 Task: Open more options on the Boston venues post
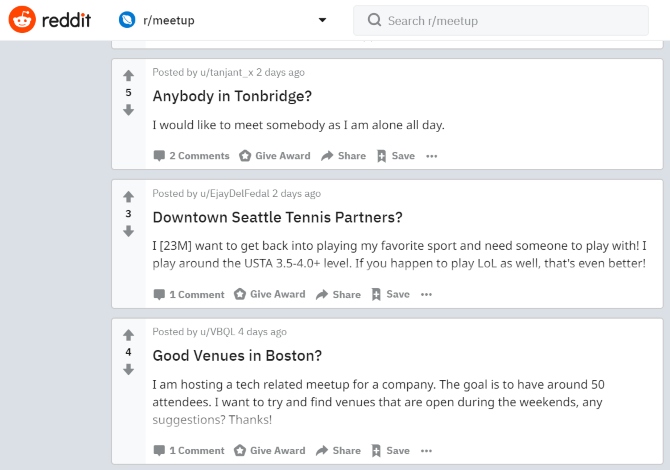[x=426, y=451]
